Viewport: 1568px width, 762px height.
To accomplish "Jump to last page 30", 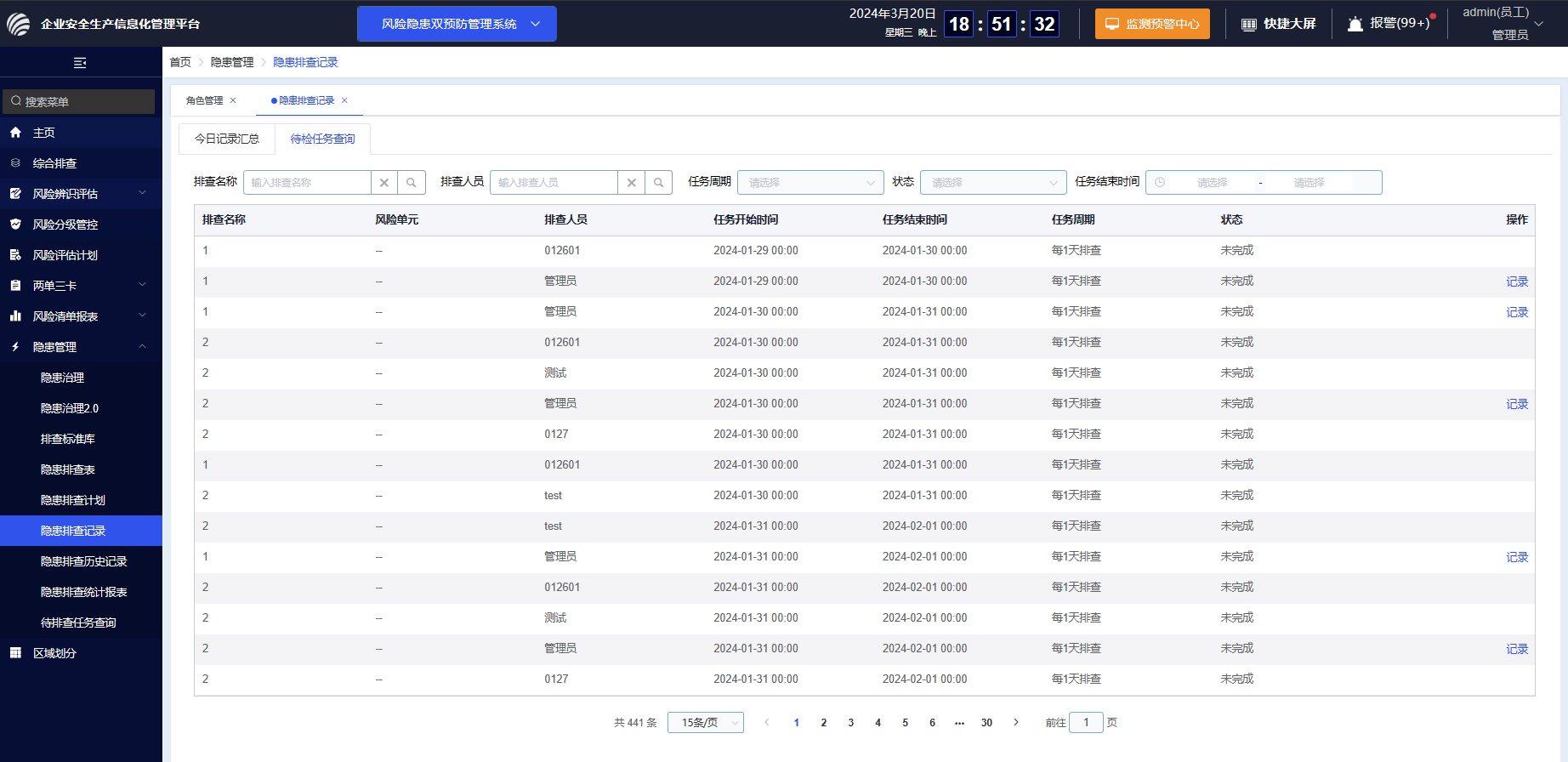I will (x=986, y=723).
